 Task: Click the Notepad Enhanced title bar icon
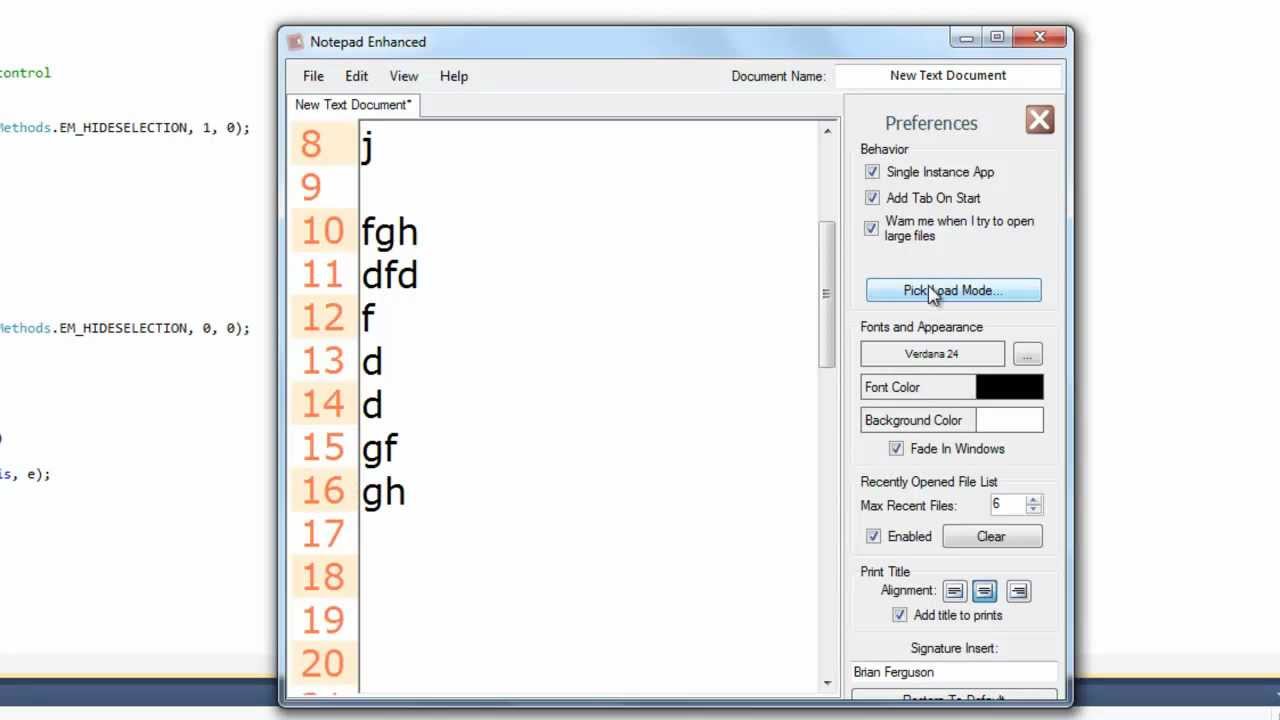pos(295,42)
